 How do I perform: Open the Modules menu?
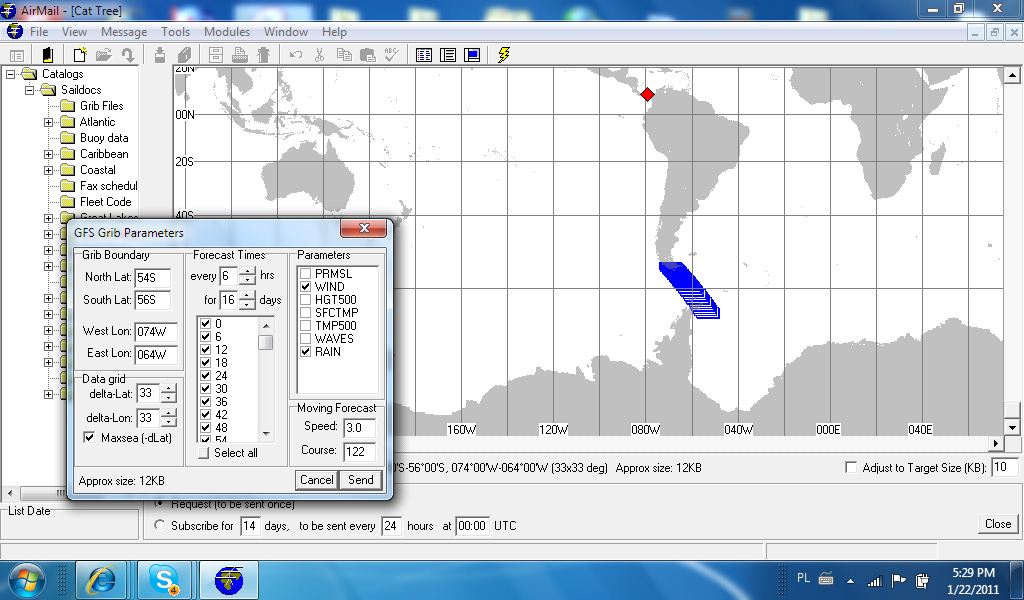click(227, 32)
